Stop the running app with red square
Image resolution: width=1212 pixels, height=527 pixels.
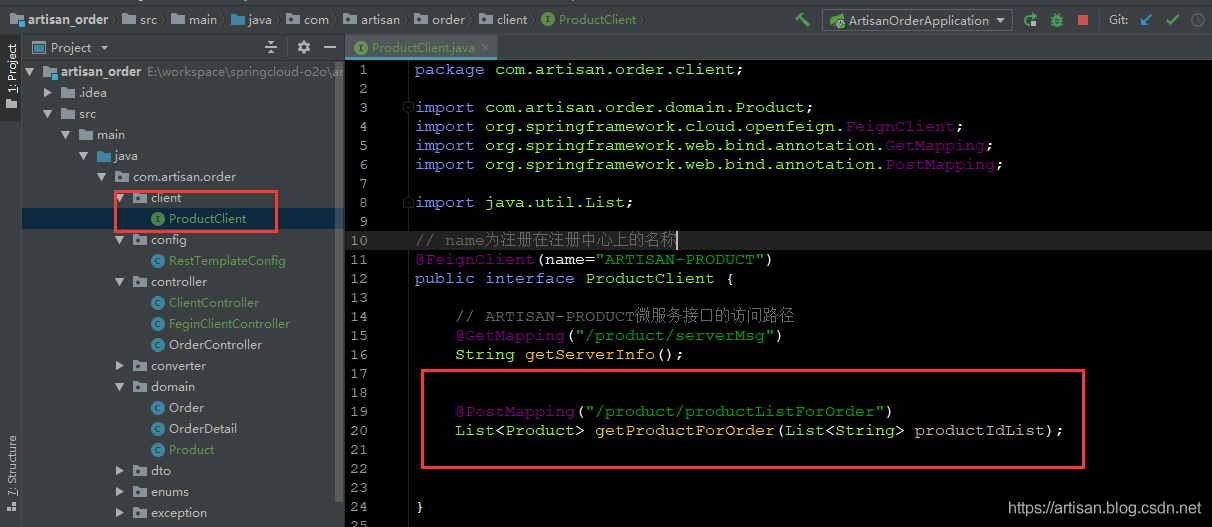click(1083, 20)
